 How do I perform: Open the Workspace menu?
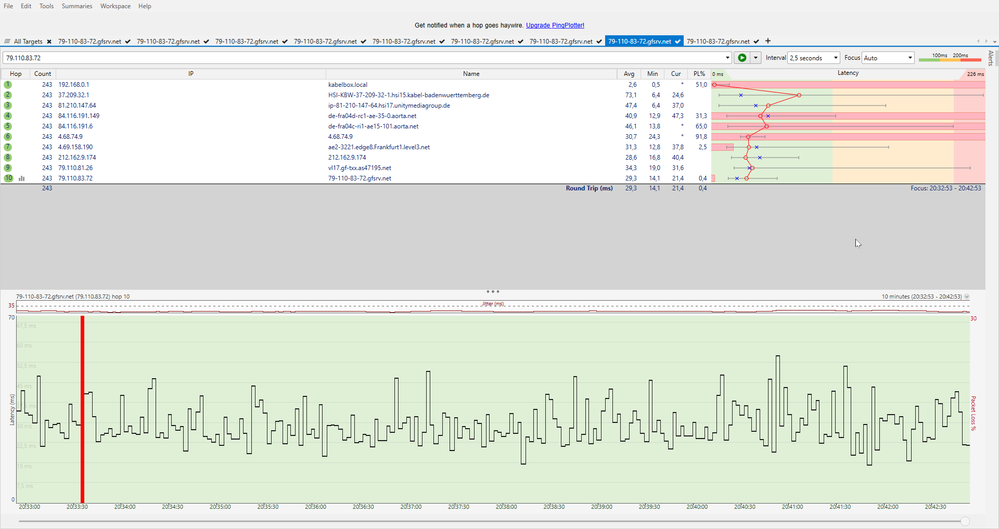tap(115, 6)
